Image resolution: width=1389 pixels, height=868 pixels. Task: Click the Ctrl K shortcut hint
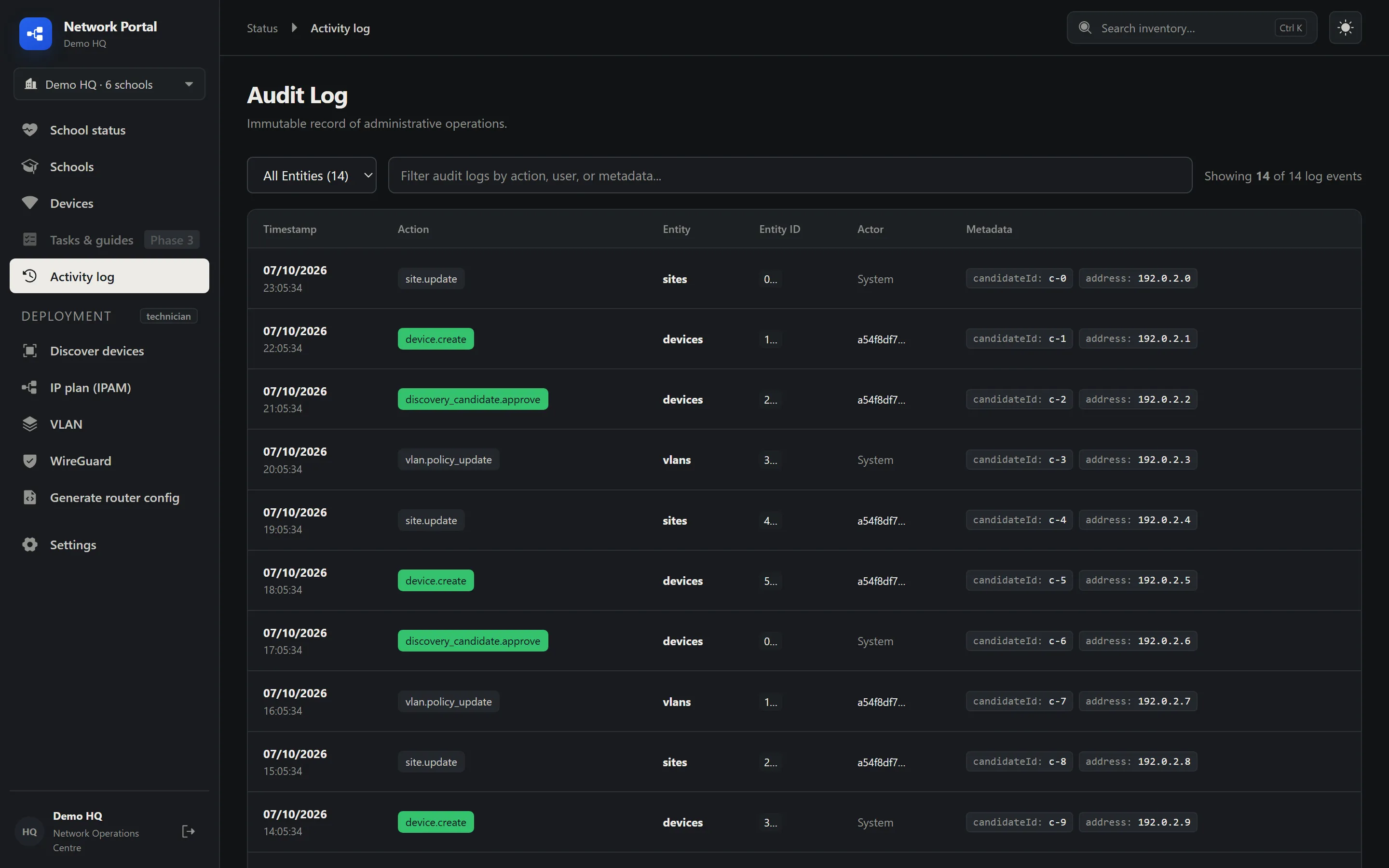(x=1290, y=27)
